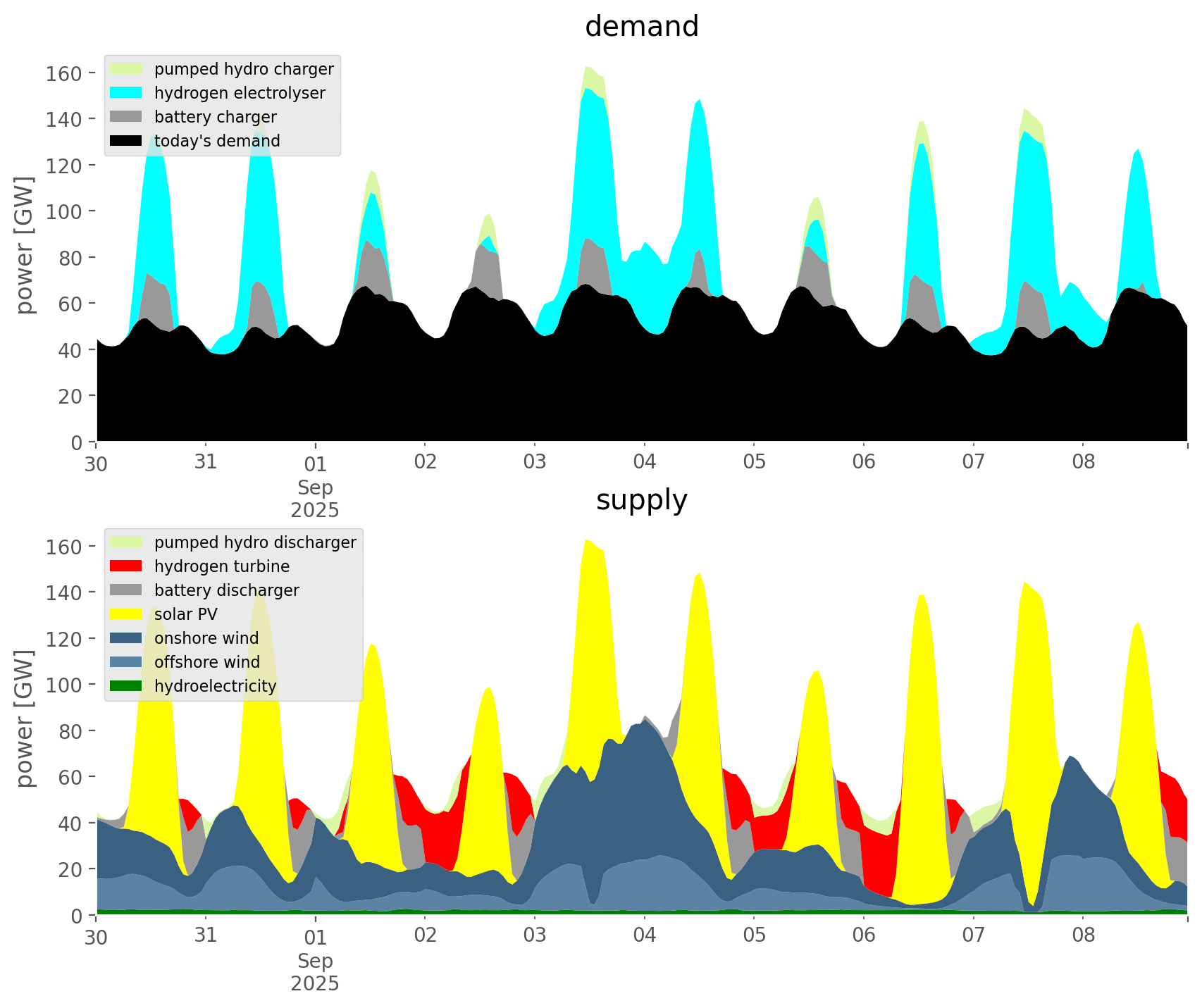
Task: Select the offshore wind legend label
Action: tap(206, 662)
